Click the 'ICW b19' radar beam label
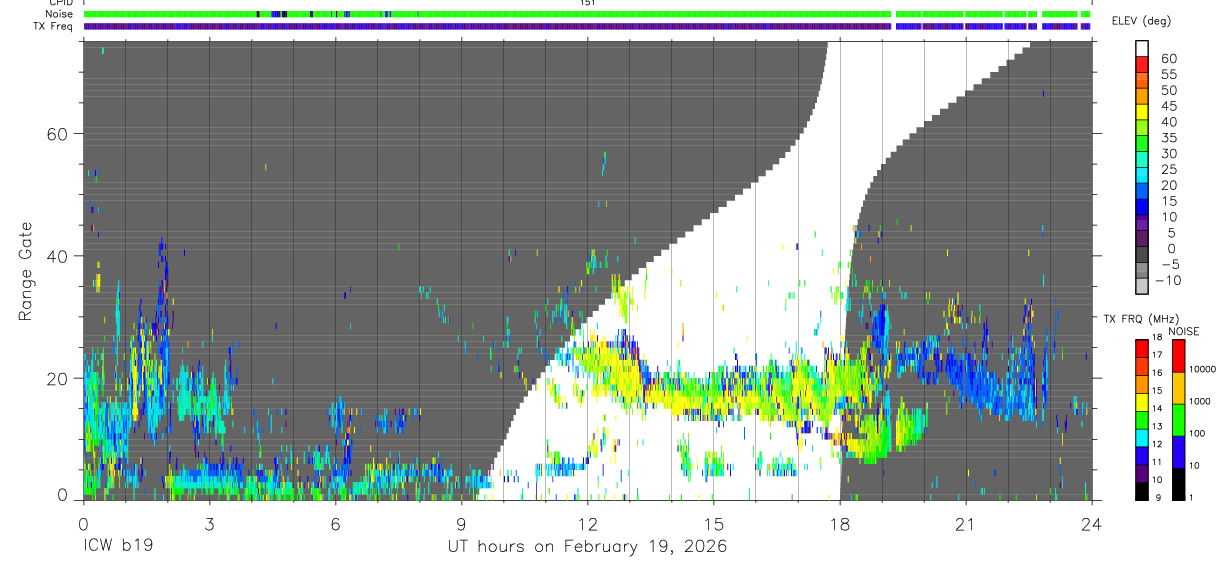 coord(117,547)
